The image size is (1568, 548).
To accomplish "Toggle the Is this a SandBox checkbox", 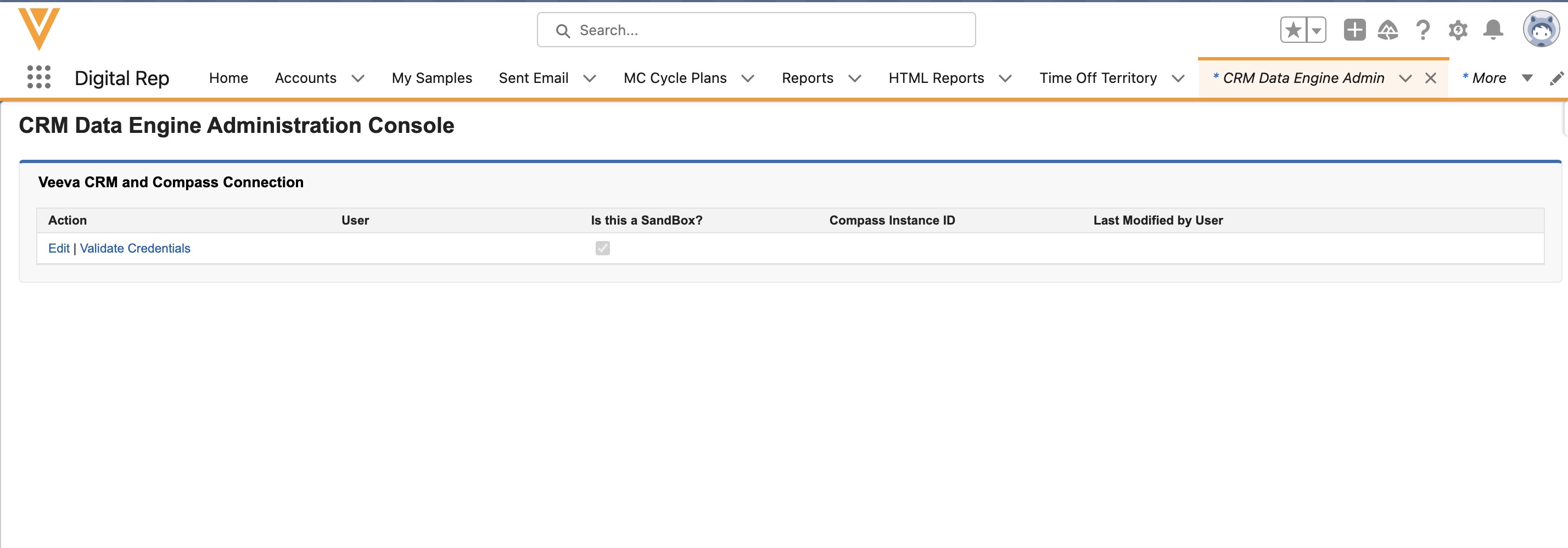I will (x=603, y=248).
